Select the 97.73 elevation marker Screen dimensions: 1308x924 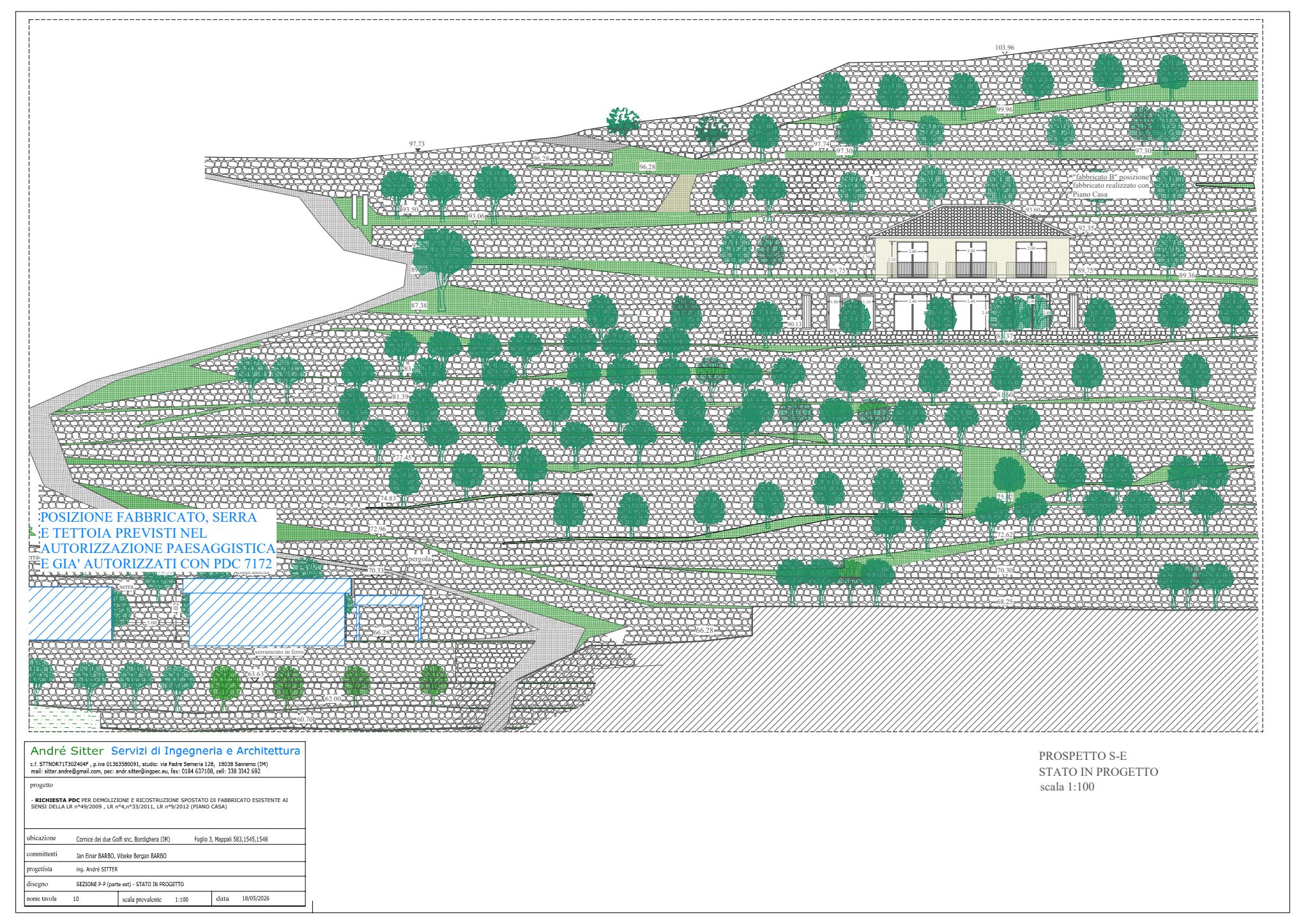(416, 144)
